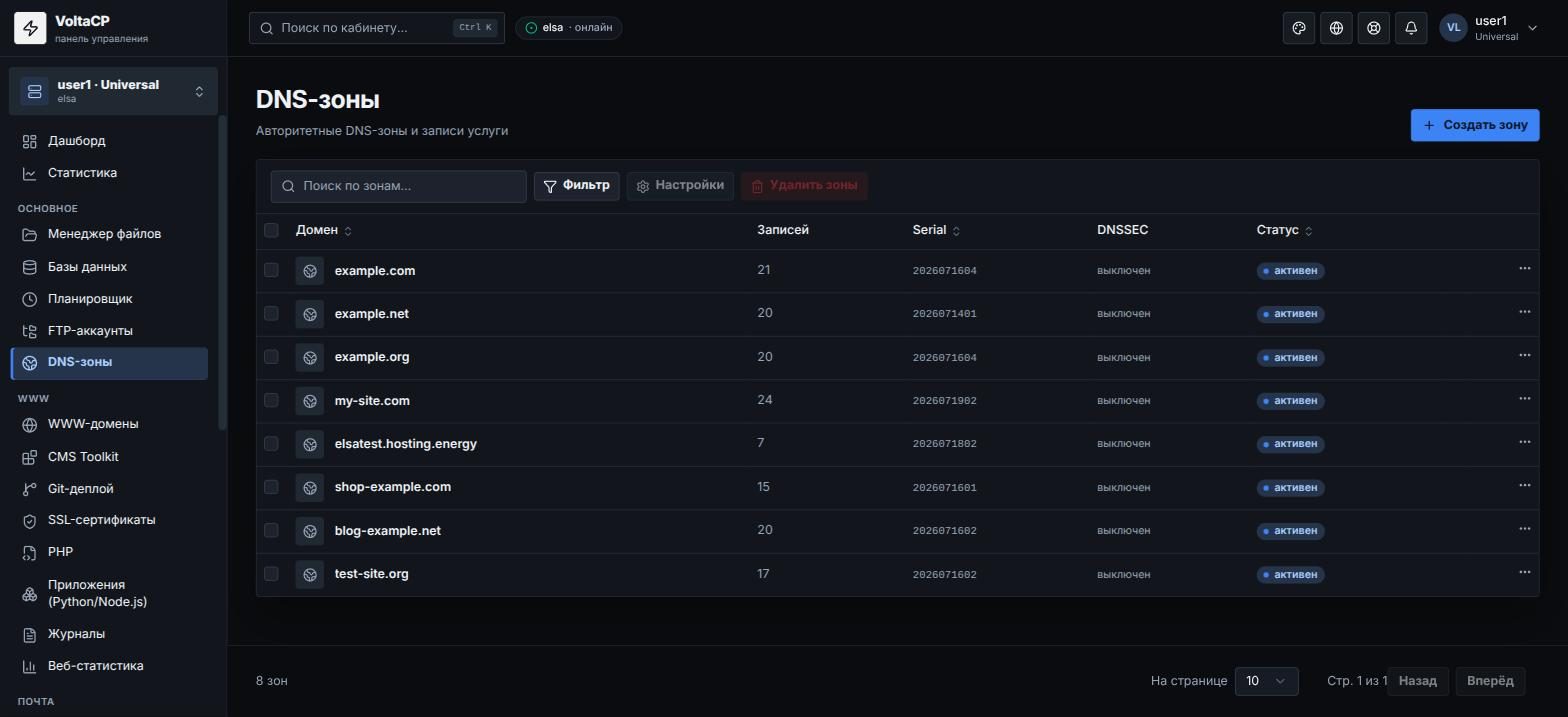Sort zones by Статус column
Image resolution: width=1568 pixels, height=717 pixels.
(1284, 230)
